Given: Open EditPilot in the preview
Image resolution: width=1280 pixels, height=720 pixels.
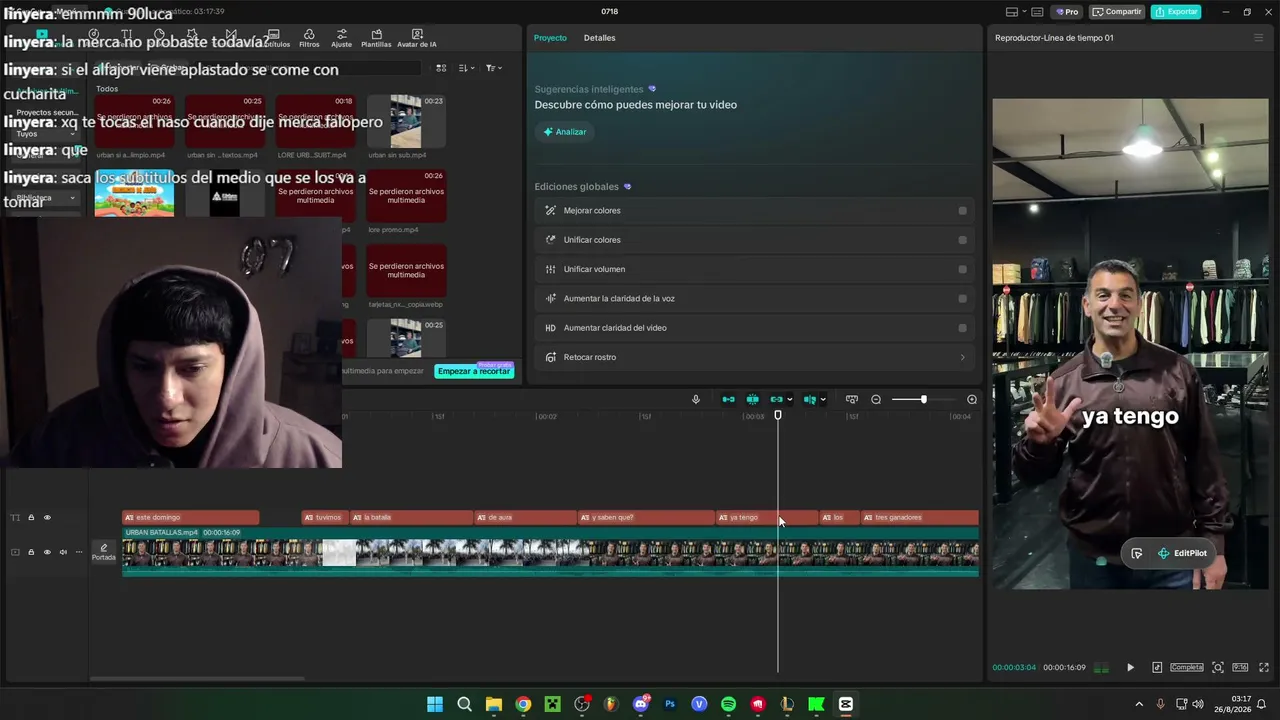Looking at the screenshot, I should pyautogui.click(x=1183, y=553).
